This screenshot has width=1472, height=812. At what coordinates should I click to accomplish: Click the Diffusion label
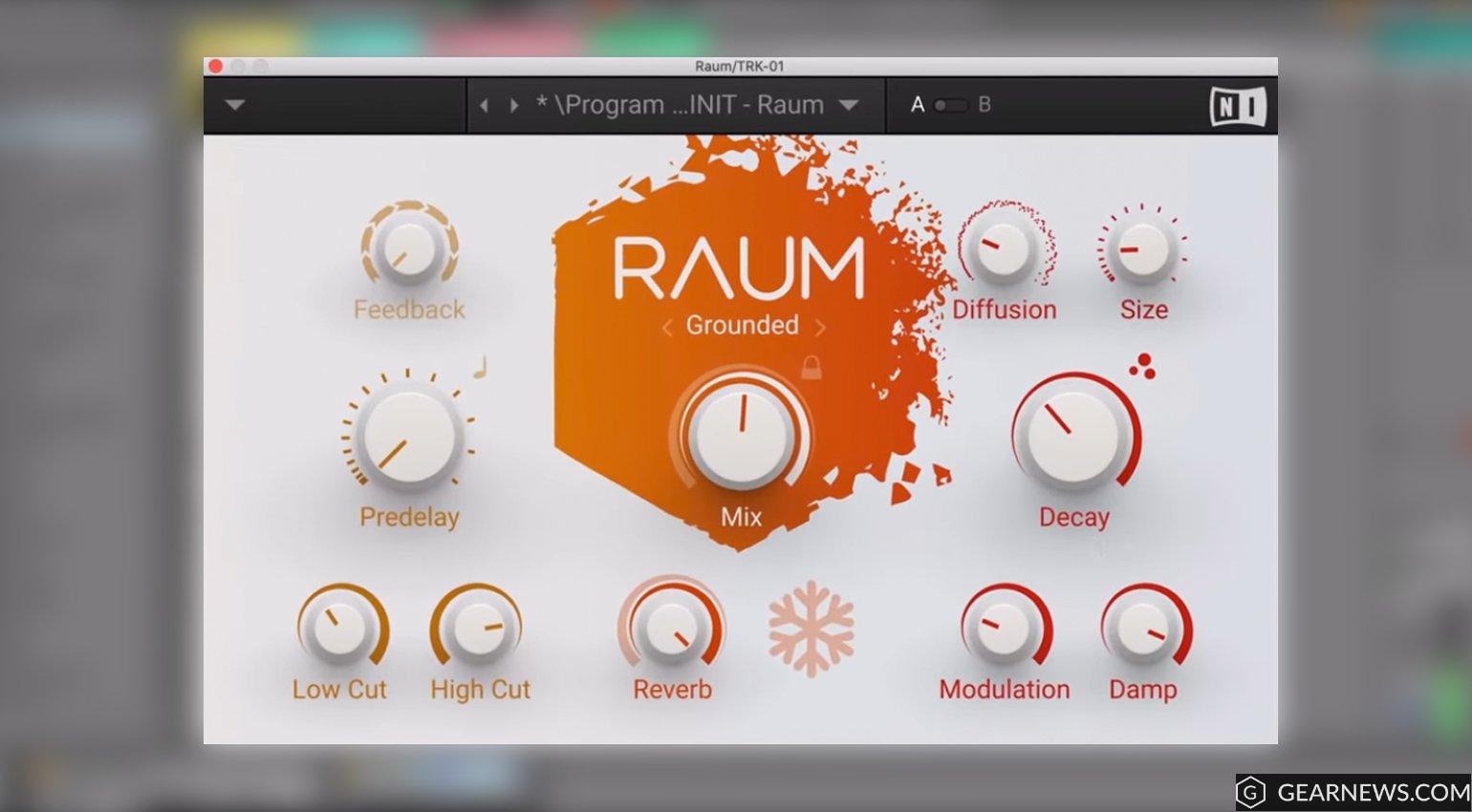pos(1005,310)
